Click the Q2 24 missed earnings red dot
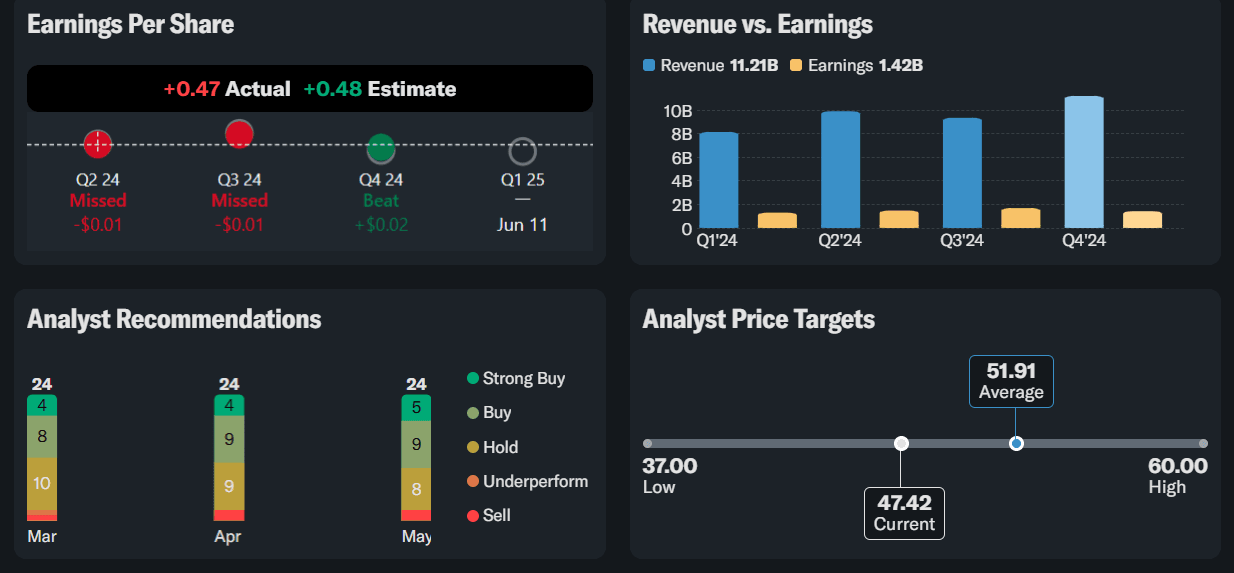The height and width of the screenshot is (573, 1234). point(97,144)
